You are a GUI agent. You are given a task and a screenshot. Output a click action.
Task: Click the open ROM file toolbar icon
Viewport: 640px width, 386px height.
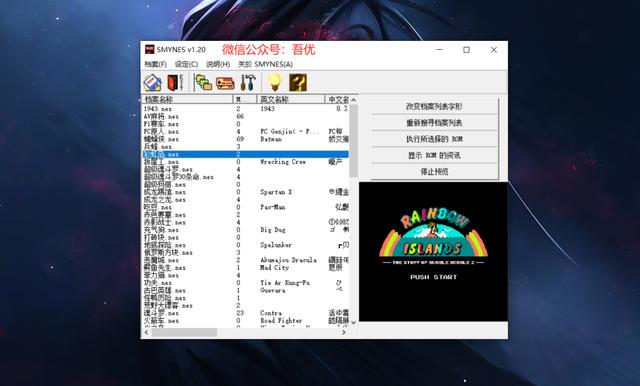pos(153,83)
